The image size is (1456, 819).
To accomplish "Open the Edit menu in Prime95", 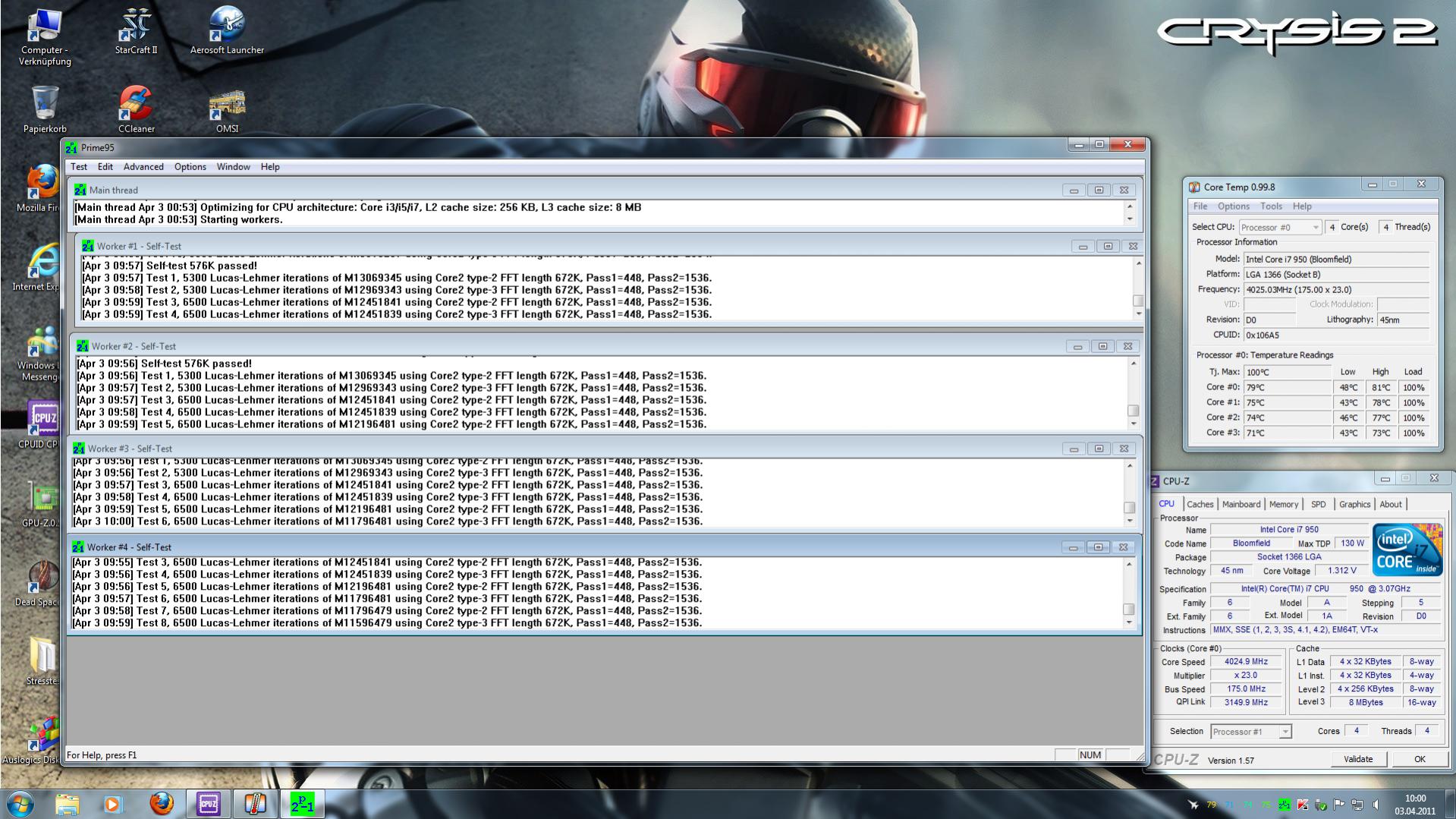I will click(x=105, y=167).
